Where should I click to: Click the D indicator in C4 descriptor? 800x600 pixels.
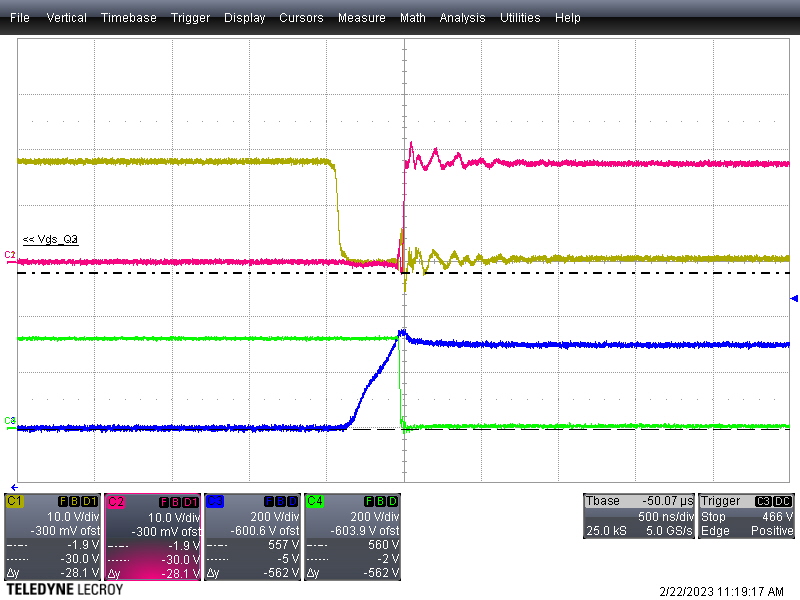click(392, 502)
